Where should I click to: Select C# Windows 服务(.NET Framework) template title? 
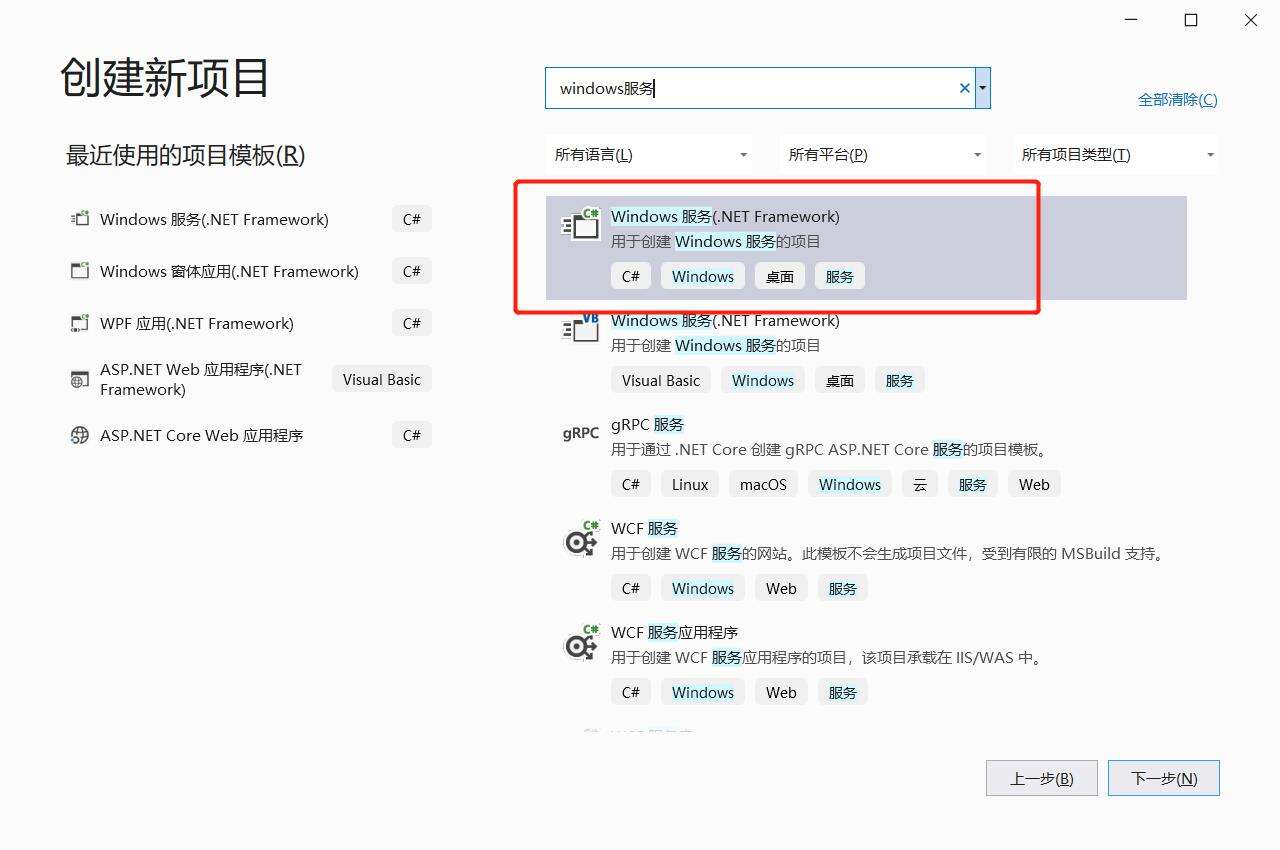725,216
